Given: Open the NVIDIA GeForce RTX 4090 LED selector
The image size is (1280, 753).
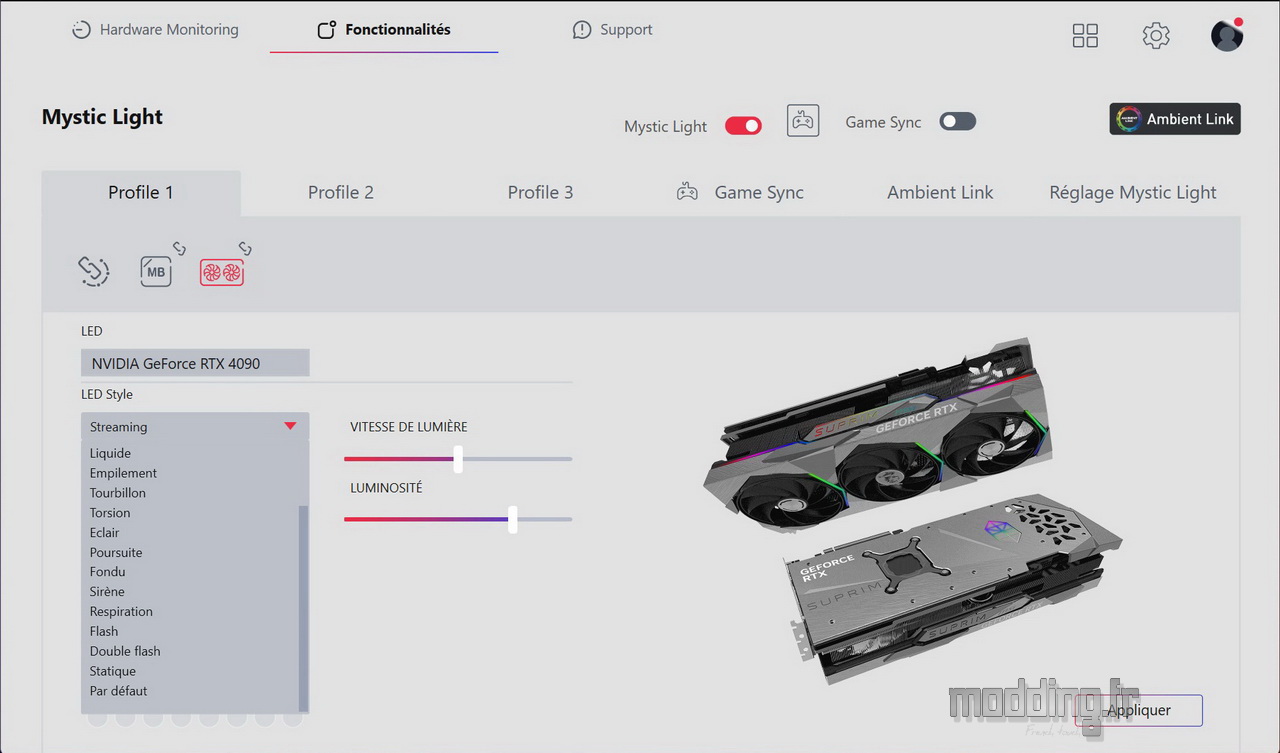Looking at the screenshot, I should pos(195,363).
